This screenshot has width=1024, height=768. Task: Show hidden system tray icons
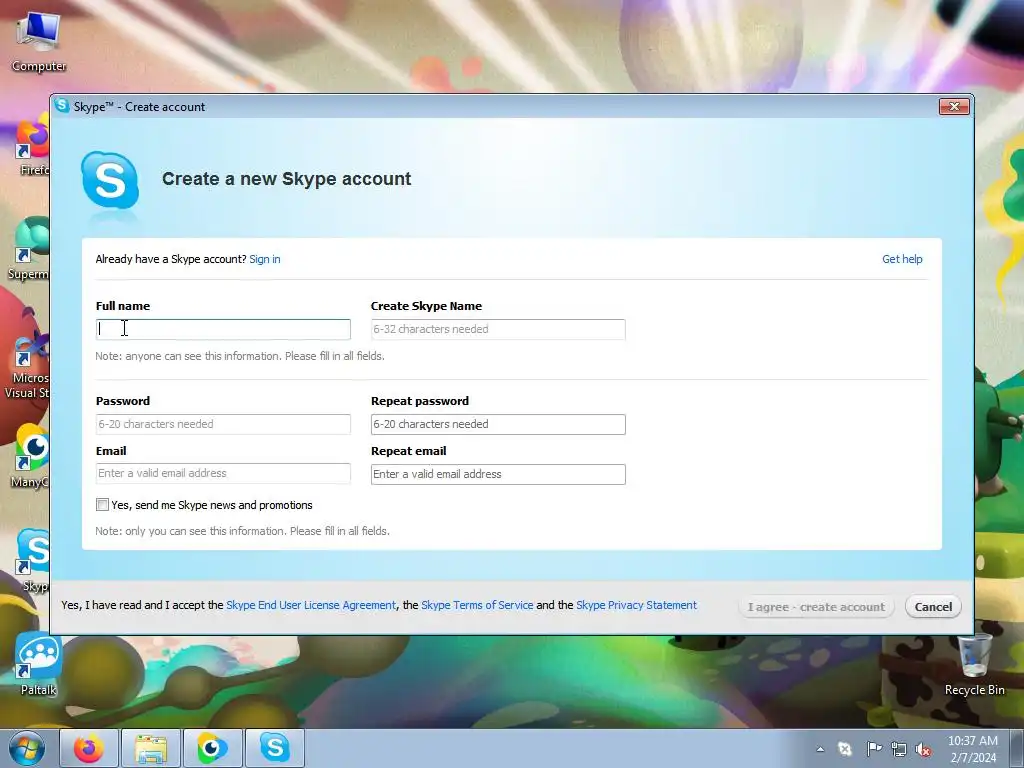[x=820, y=749]
